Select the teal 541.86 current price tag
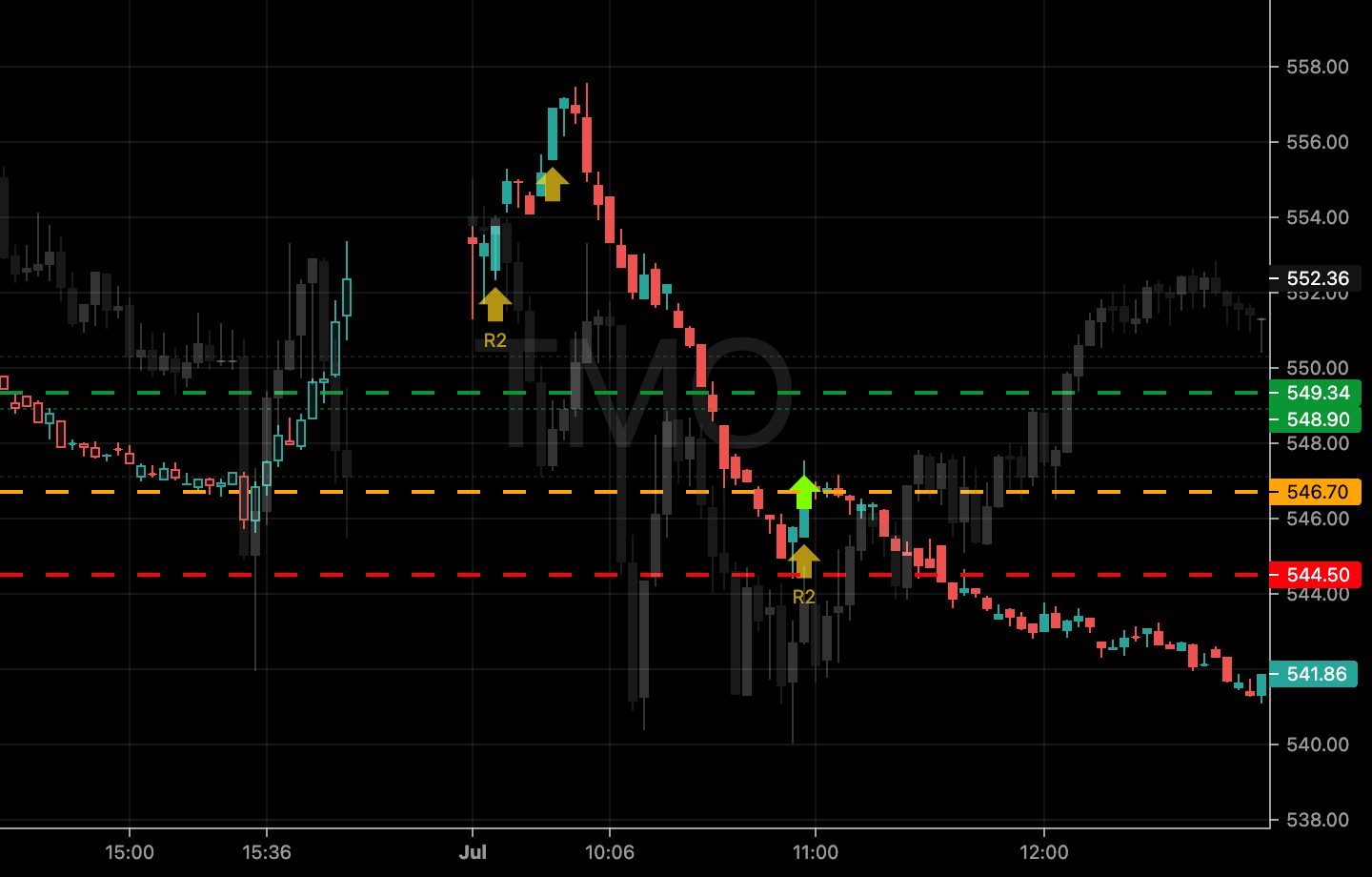Screen dimensions: 1372x877 point(1315,674)
